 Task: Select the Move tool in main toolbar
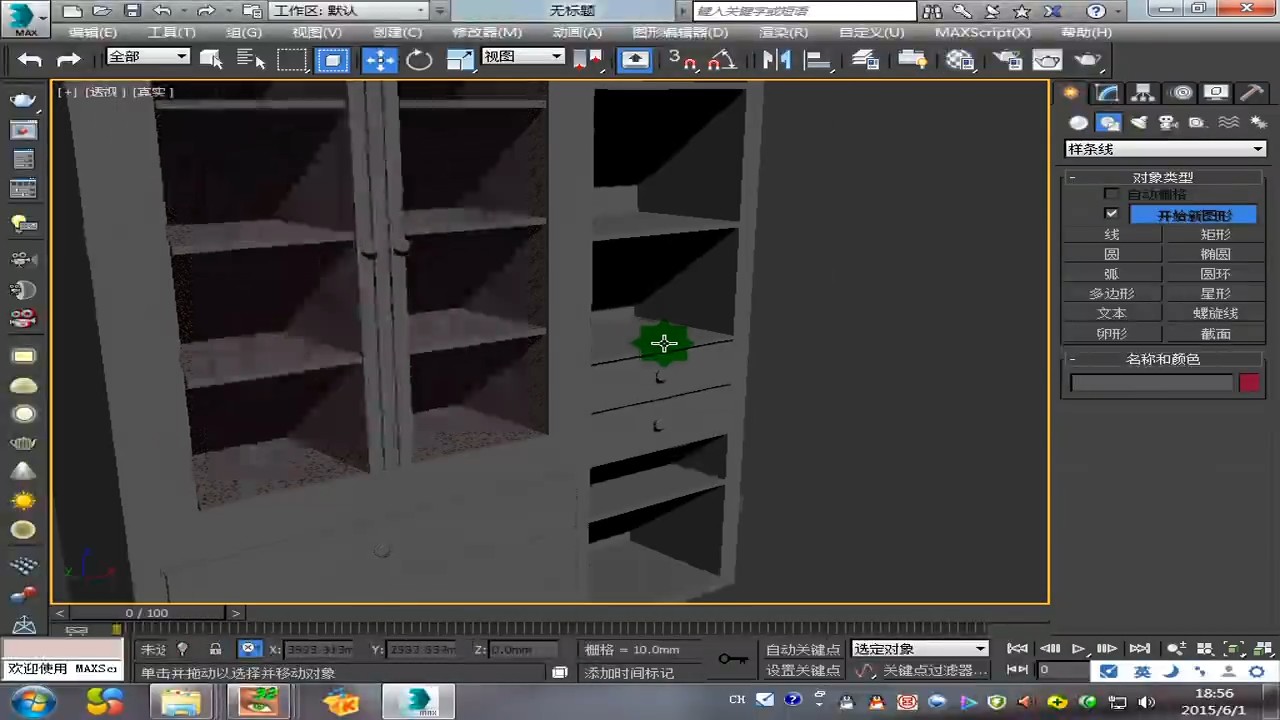(x=380, y=60)
